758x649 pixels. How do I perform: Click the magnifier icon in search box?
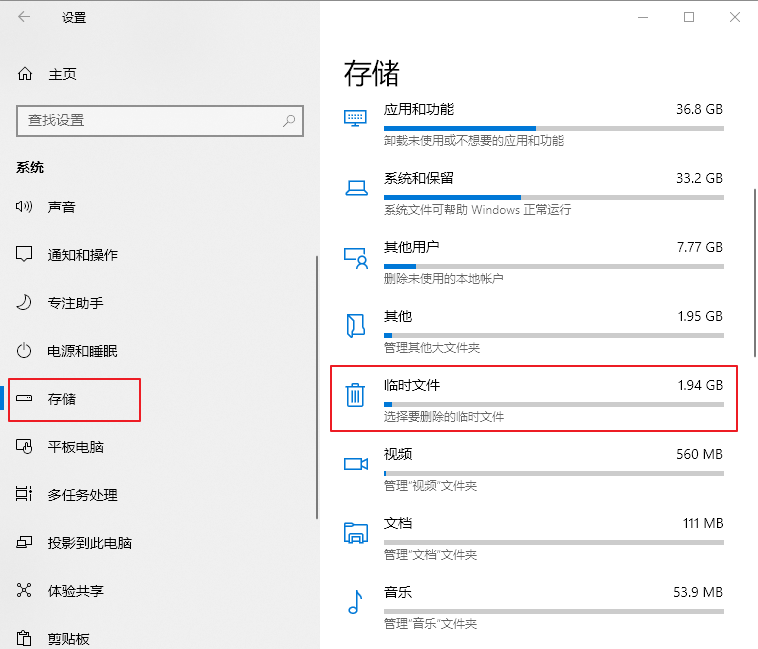[289, 120]
